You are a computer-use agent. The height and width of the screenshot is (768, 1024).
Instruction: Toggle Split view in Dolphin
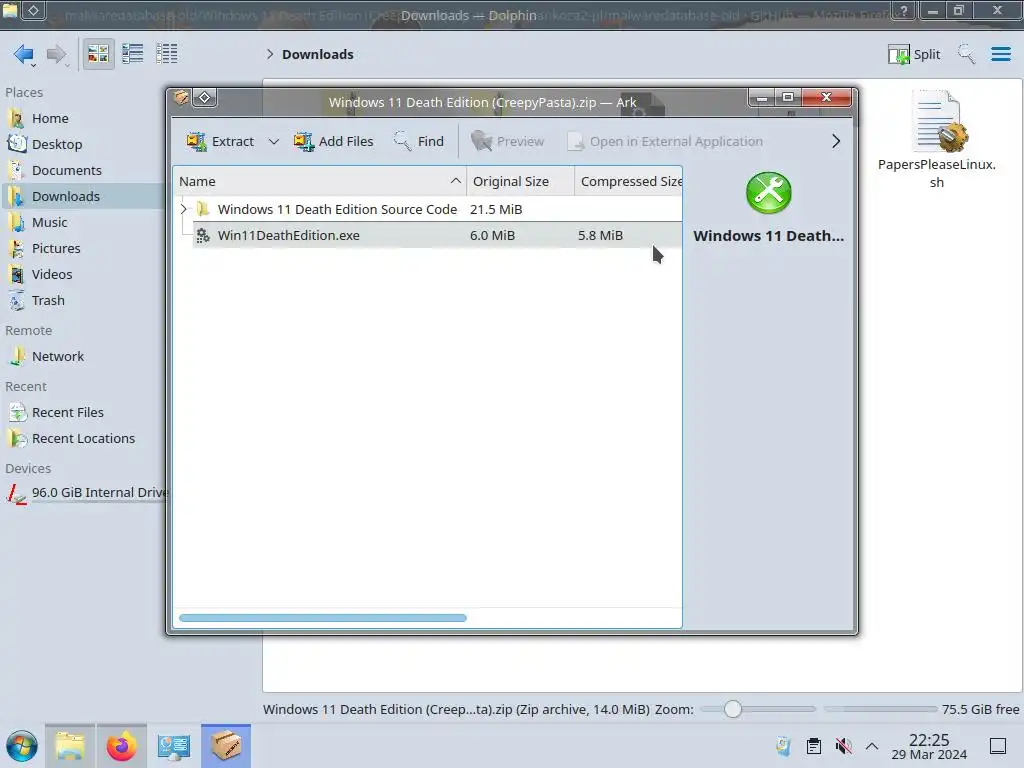point(914,54)
